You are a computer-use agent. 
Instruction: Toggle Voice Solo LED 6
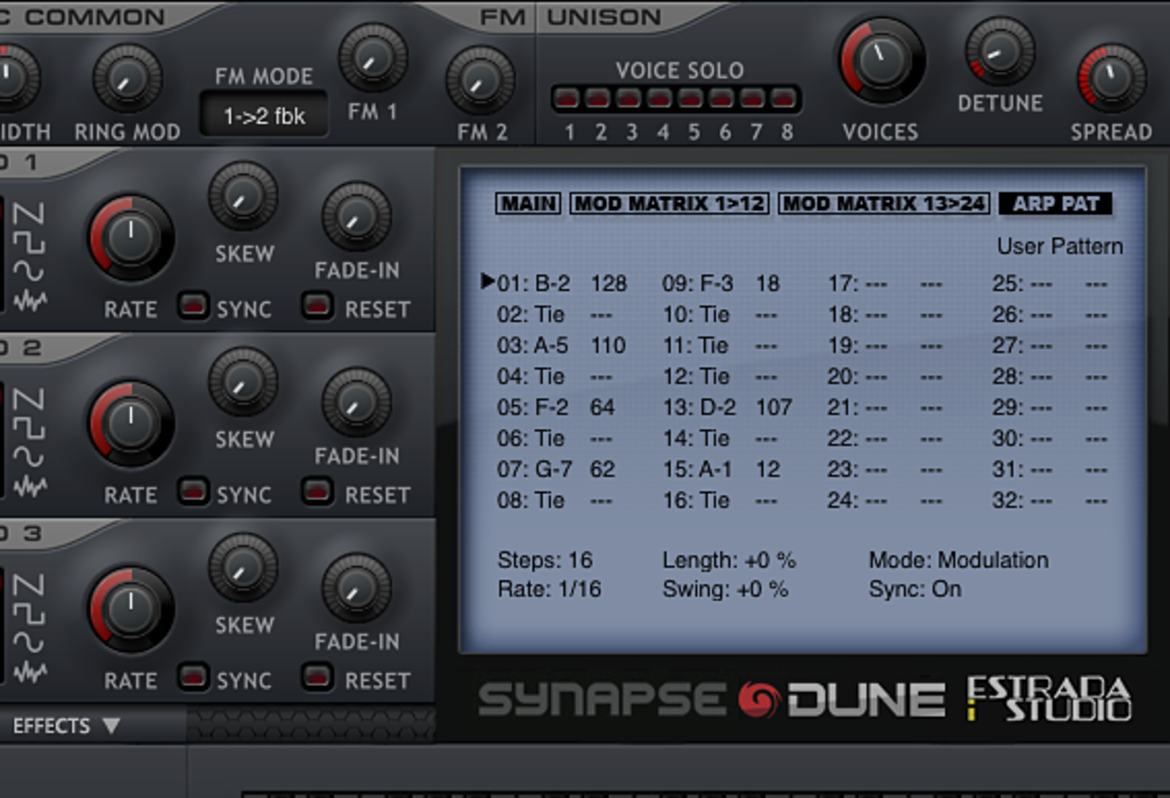click(x=722, y=98)
